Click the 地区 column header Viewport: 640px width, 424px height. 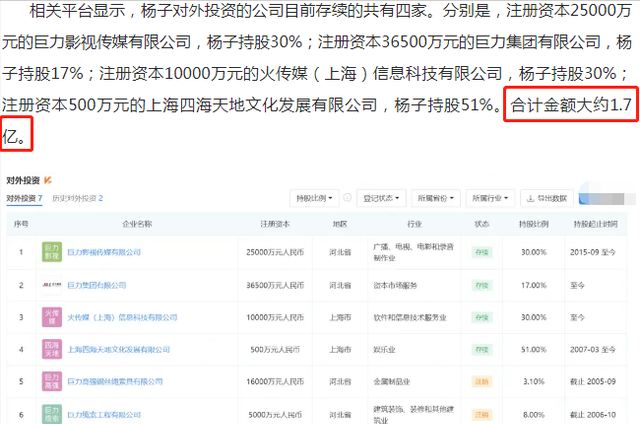coord(340,224)
